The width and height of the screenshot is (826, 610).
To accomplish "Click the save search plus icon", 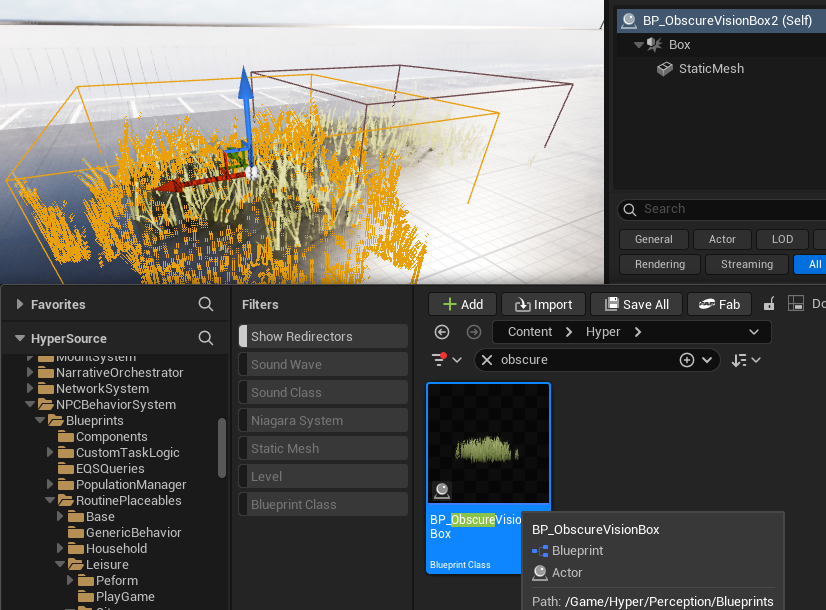I will pos(687,360).
